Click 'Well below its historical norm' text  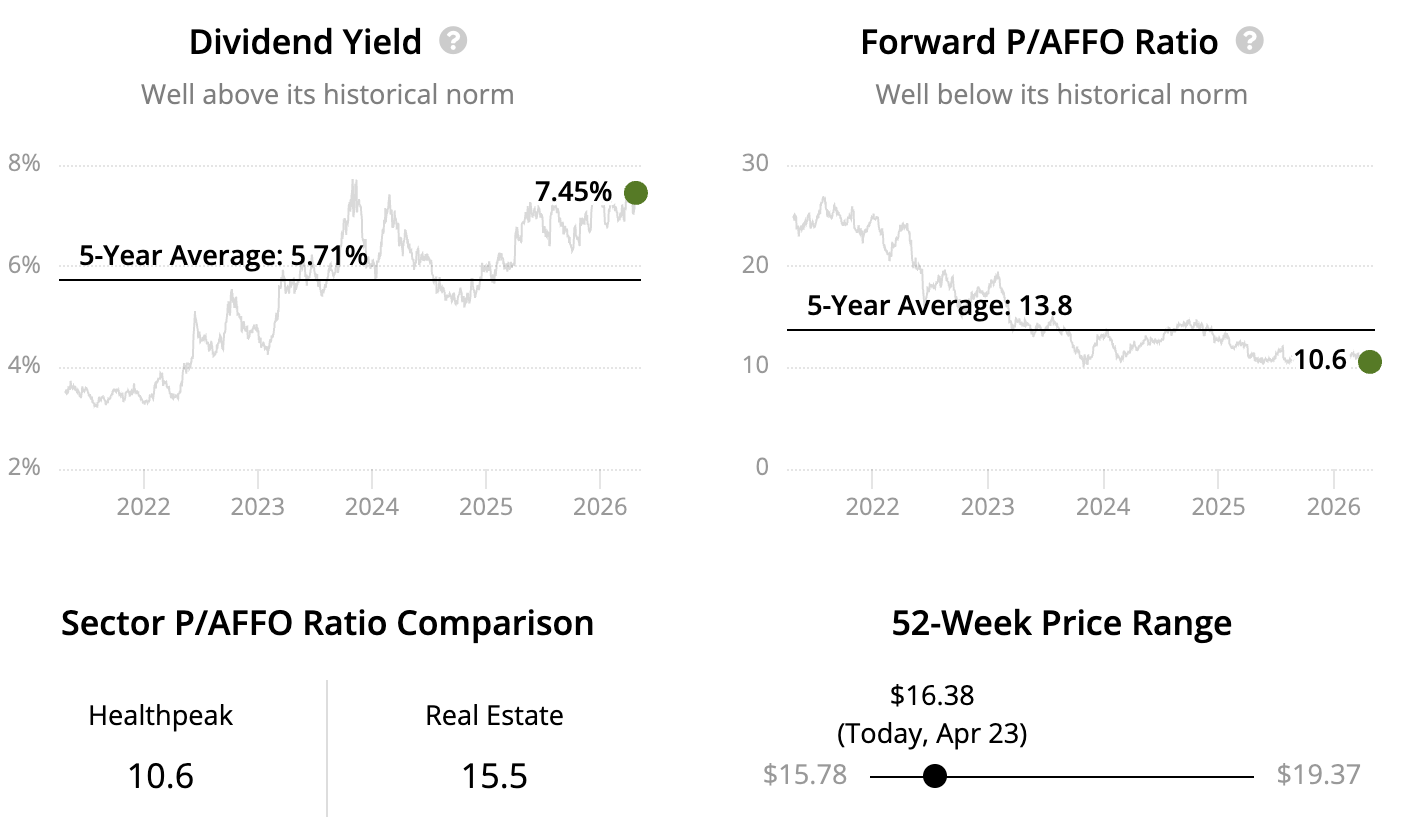coord(1061,95)
